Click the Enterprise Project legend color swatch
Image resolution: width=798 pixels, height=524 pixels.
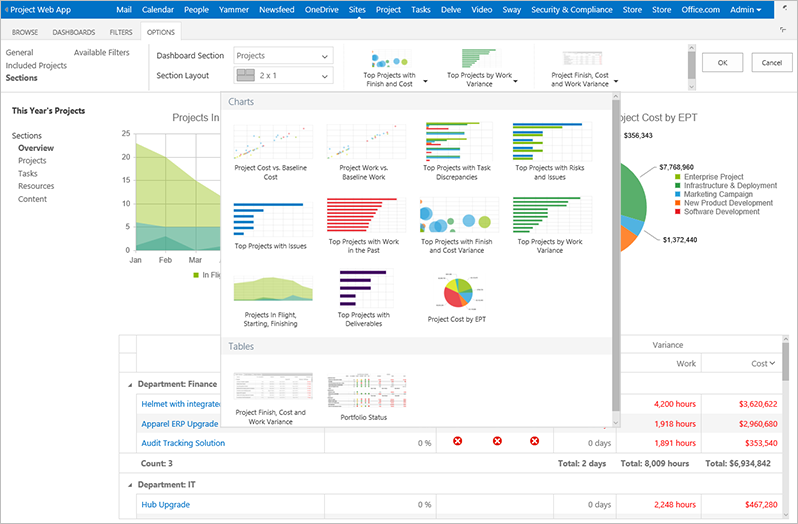point(677,177)
